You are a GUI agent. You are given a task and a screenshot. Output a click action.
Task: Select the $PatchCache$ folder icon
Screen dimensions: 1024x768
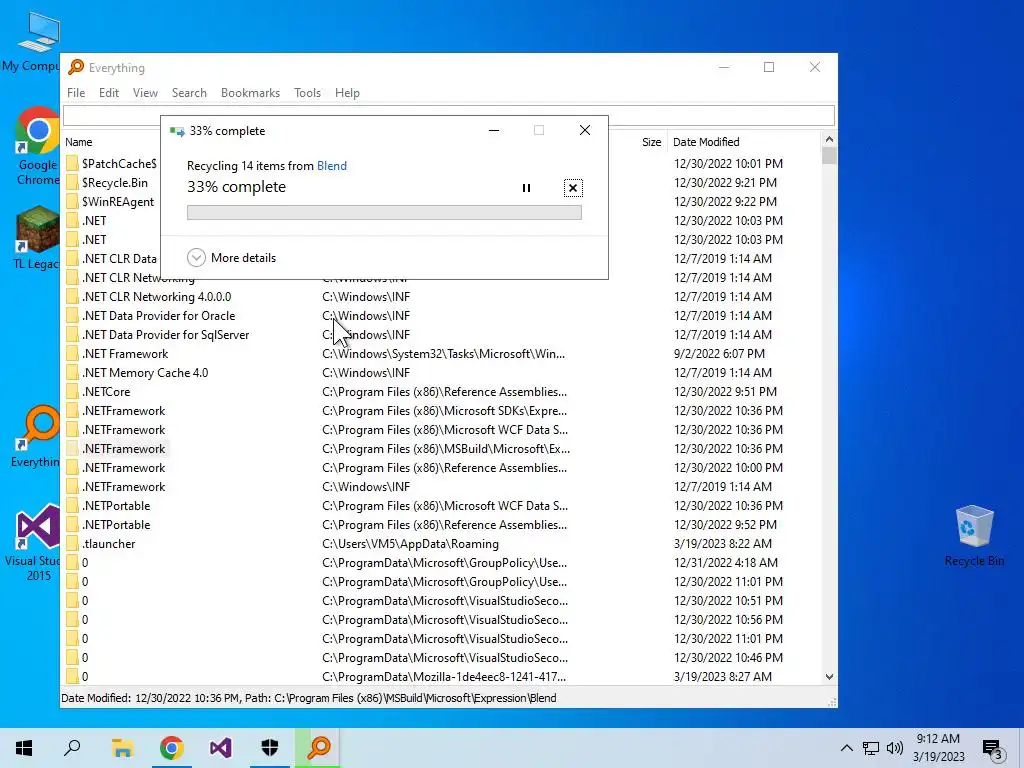pos(72,163)
